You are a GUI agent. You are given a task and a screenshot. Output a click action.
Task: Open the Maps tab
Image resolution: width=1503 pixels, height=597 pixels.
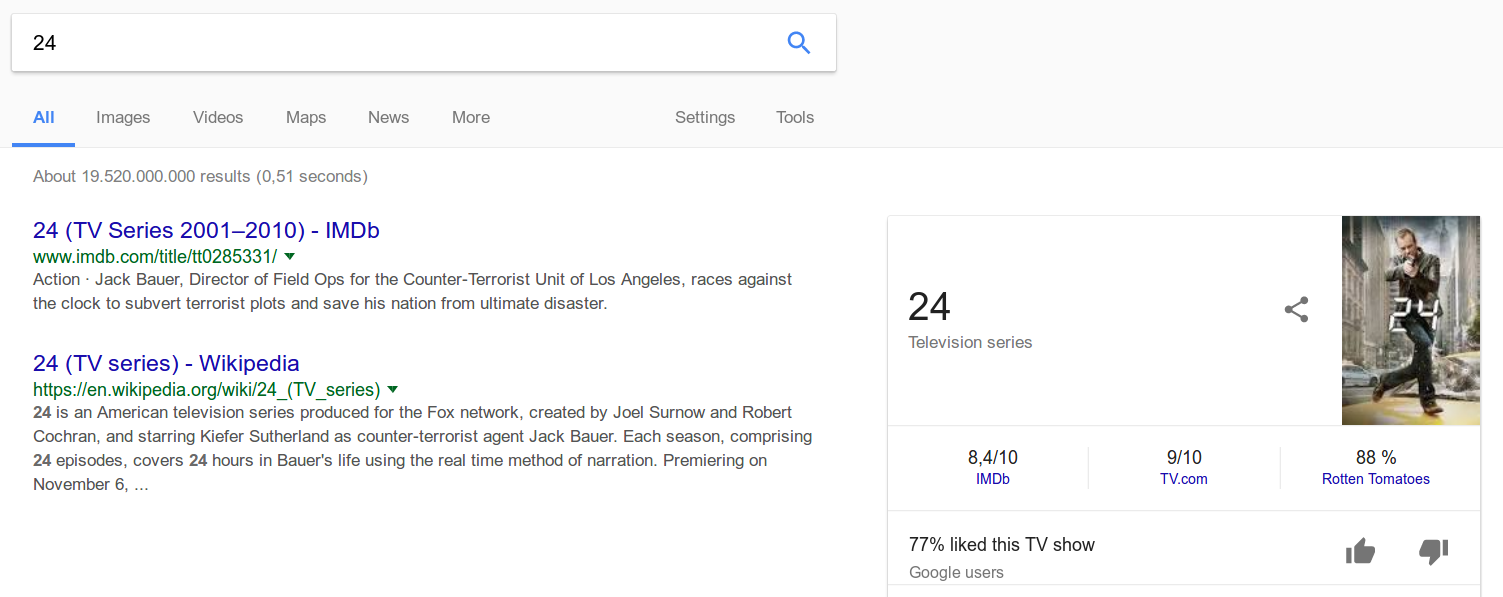pyautogui.click(x=306, y=117)
